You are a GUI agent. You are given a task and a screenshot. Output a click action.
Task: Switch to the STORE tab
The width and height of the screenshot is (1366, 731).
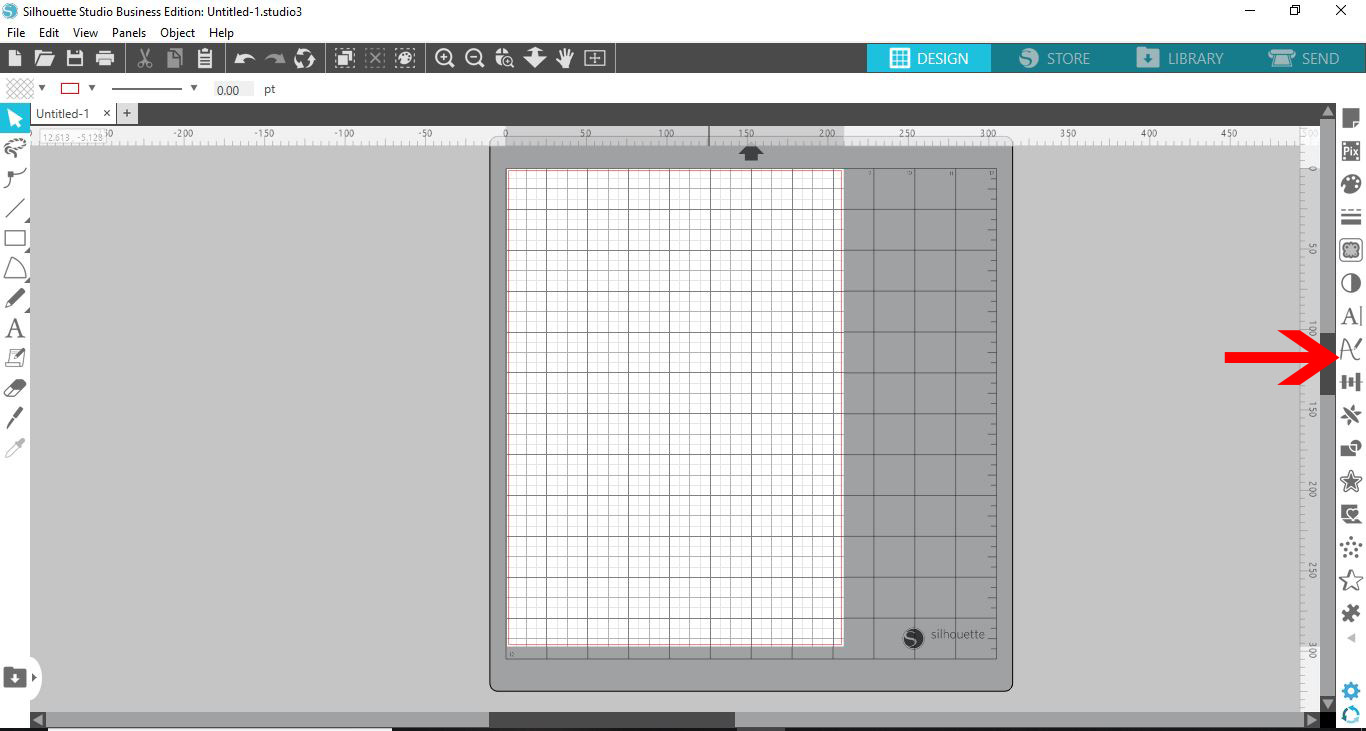1054,58
